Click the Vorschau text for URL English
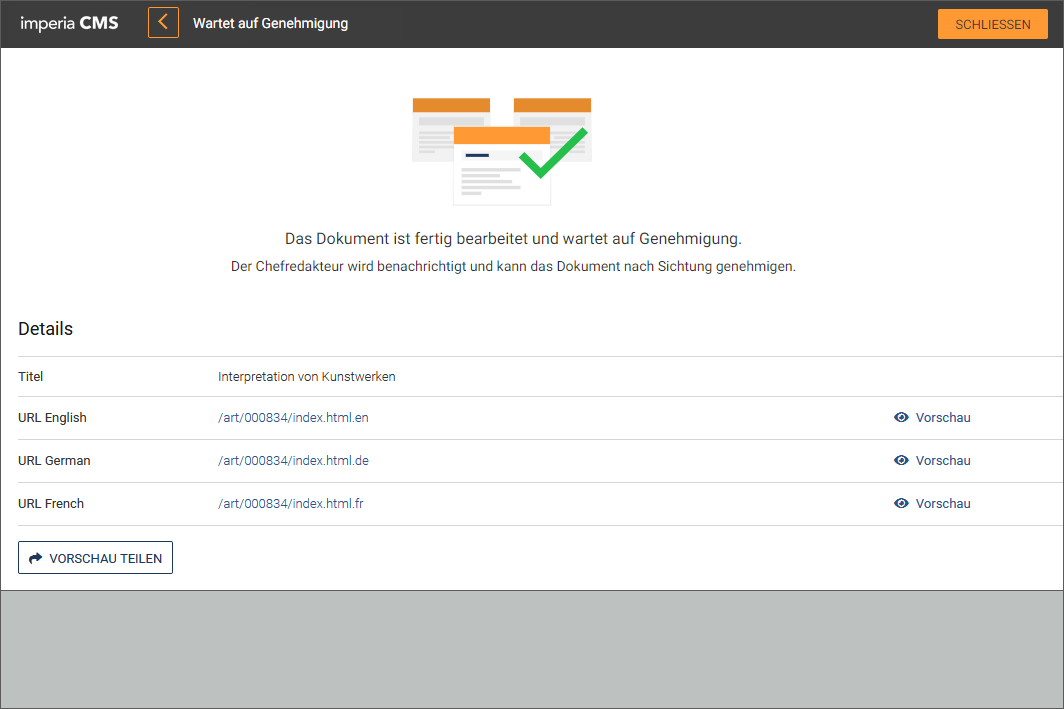Image resolution: width=1064 pixels, height=709 pixels. (x=943, y=417)
